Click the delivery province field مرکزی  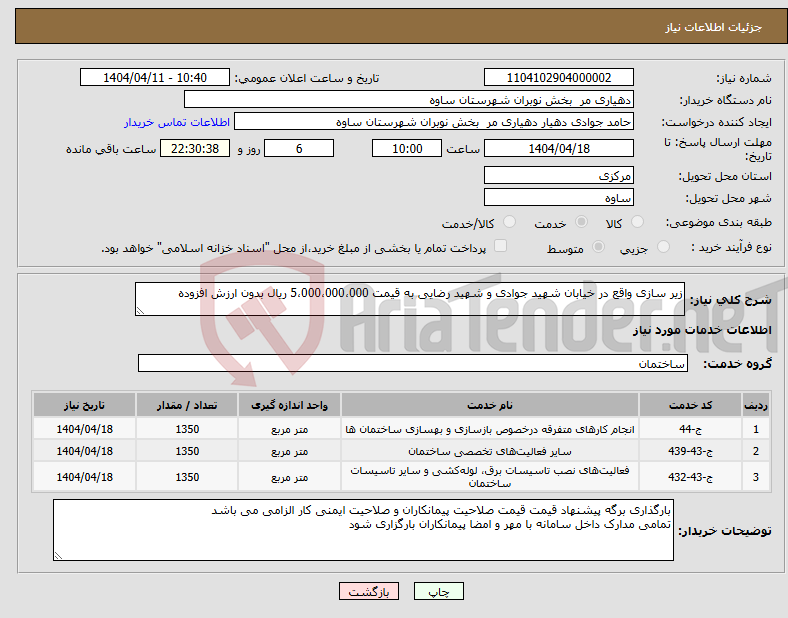point(559,175)
